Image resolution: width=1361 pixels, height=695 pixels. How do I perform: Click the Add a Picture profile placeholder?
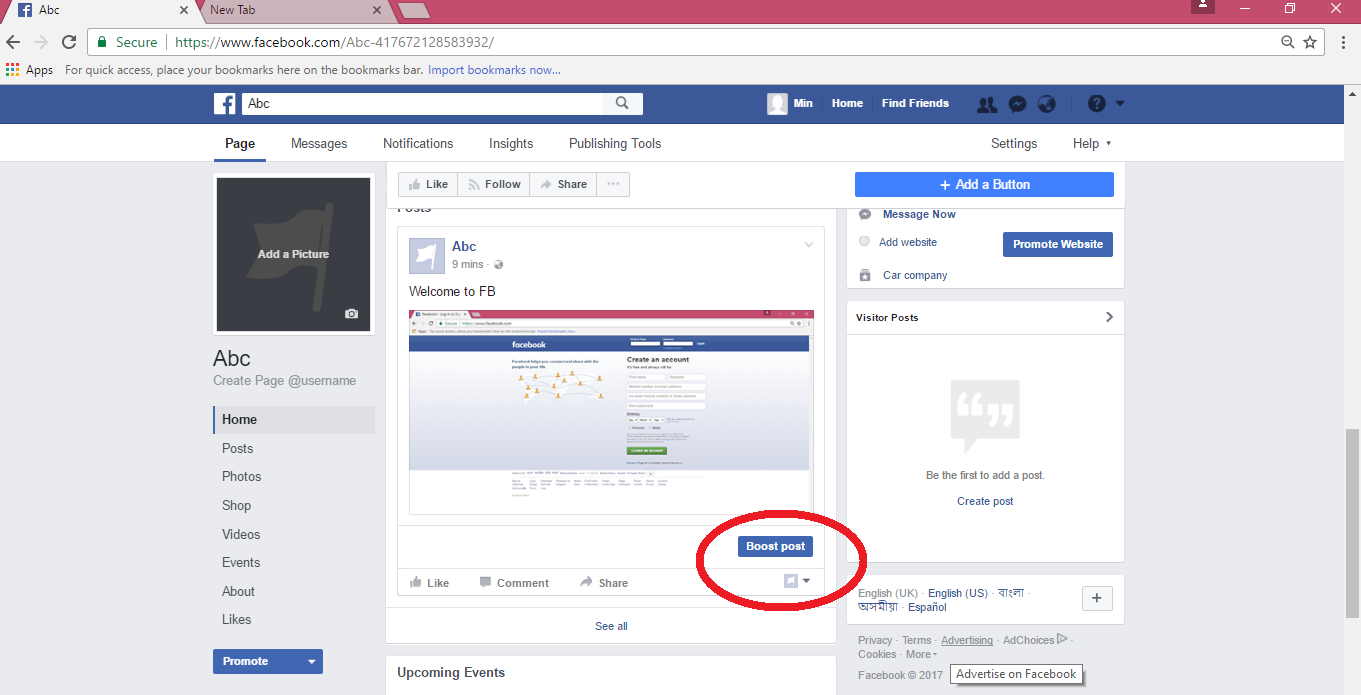coord(294,254)
